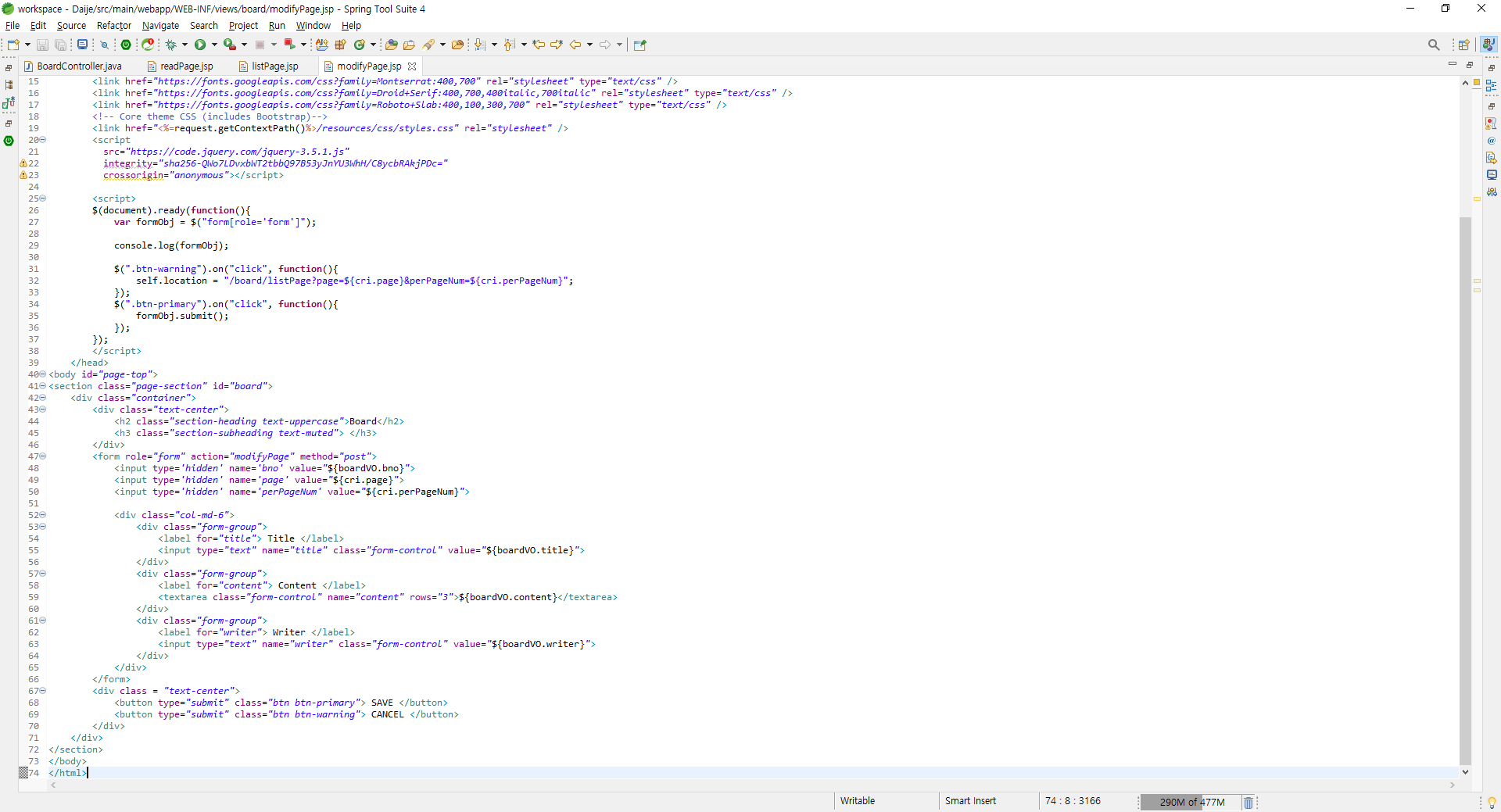Screen dimensions: 1501x812
Task: Click the Save icon in toolbar
Action: tap(42, 45)
